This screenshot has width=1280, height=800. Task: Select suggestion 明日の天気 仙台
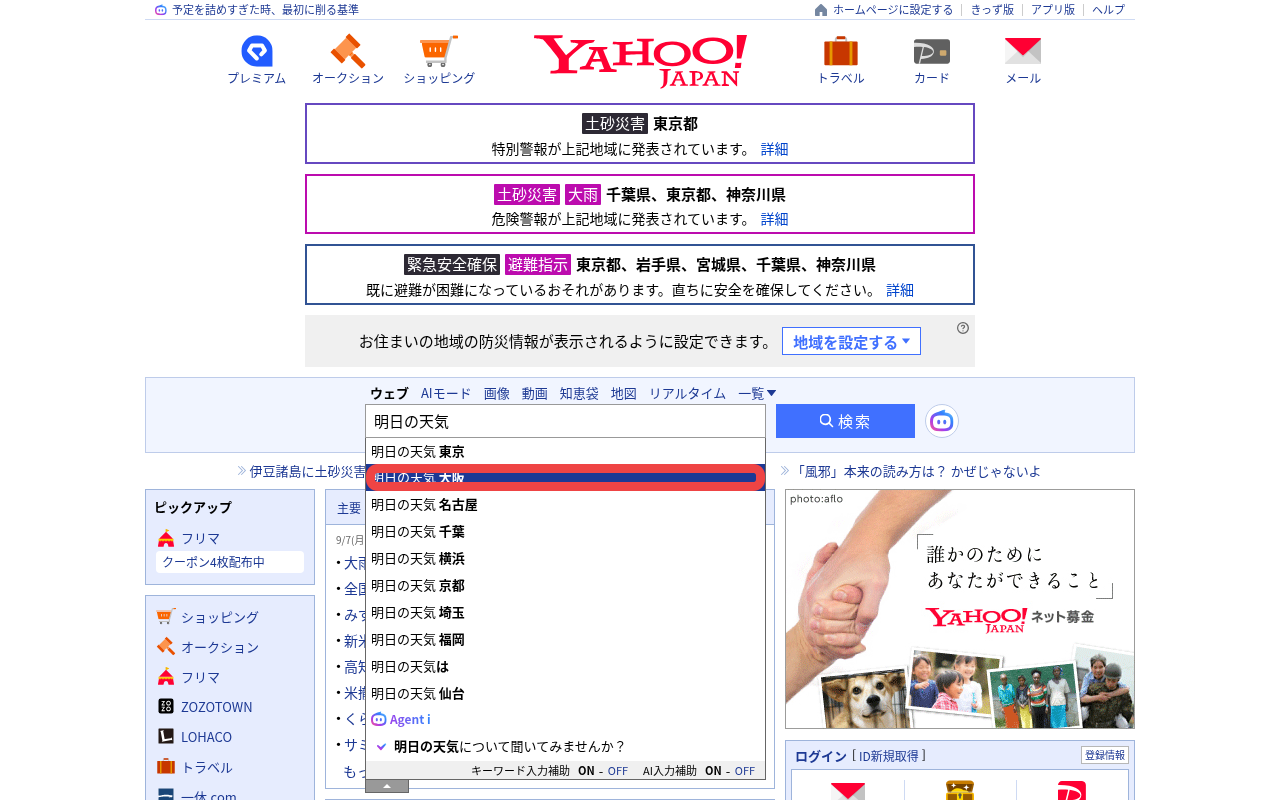click(565, 694)
